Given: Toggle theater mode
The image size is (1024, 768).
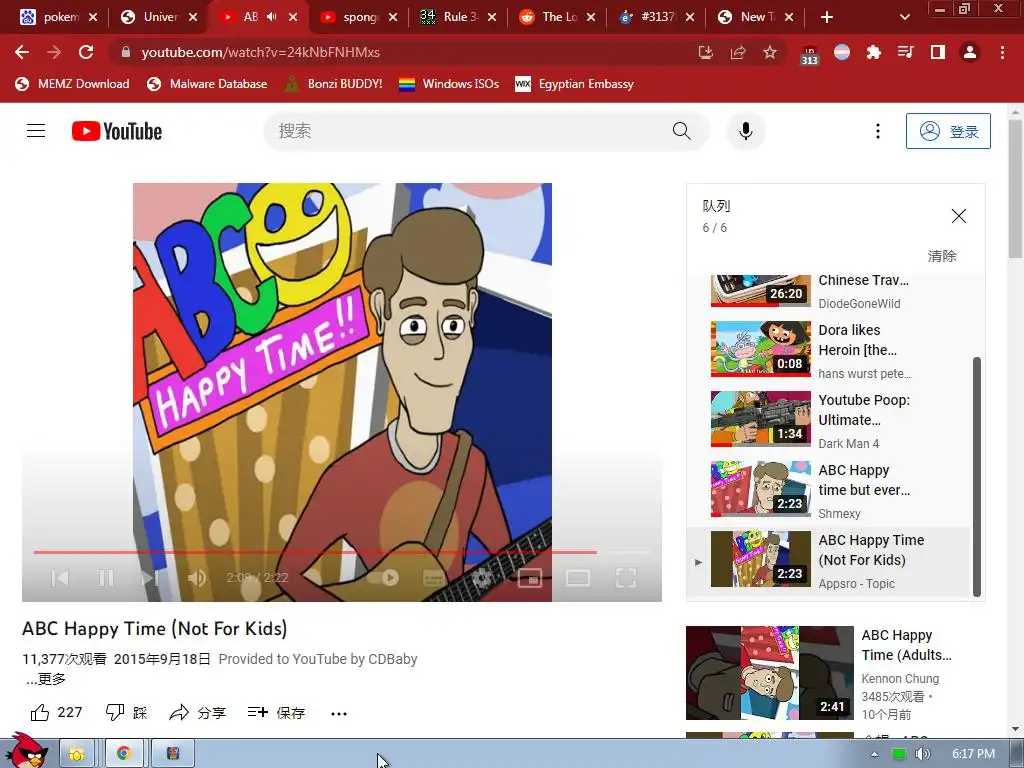Looking at the screenshot, I should pyautogui.click(x=578, y=577).
